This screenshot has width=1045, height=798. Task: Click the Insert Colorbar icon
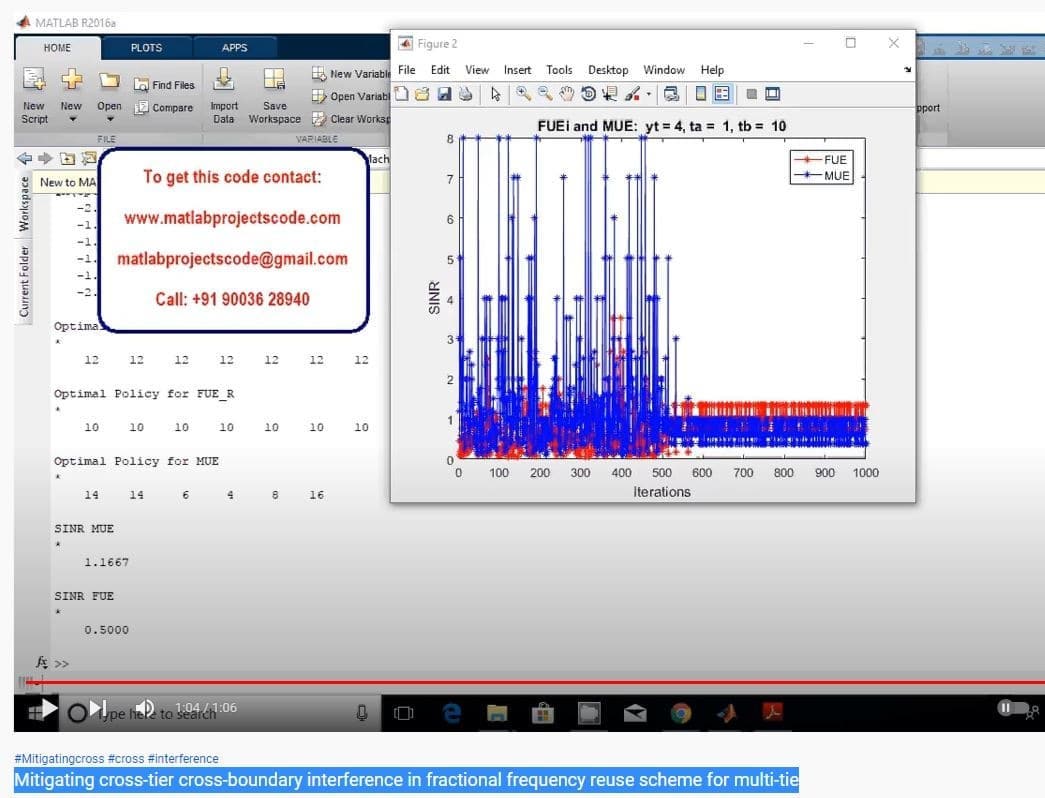(700, 94)
